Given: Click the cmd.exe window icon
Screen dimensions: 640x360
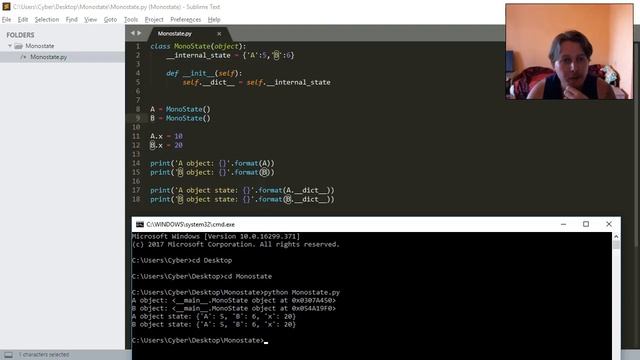Looking at the screenshot, I should [140, 224].
